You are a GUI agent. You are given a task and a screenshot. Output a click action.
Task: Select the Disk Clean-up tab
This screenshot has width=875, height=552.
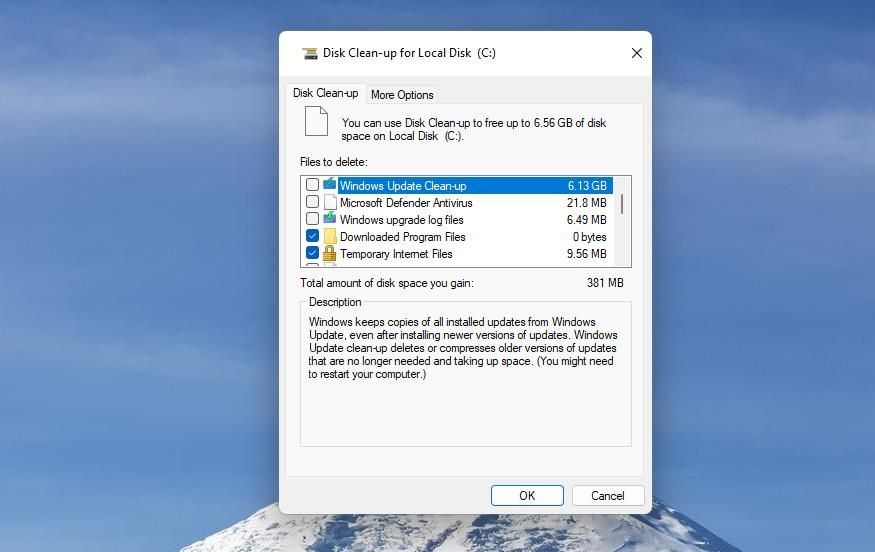coord(325,93)
